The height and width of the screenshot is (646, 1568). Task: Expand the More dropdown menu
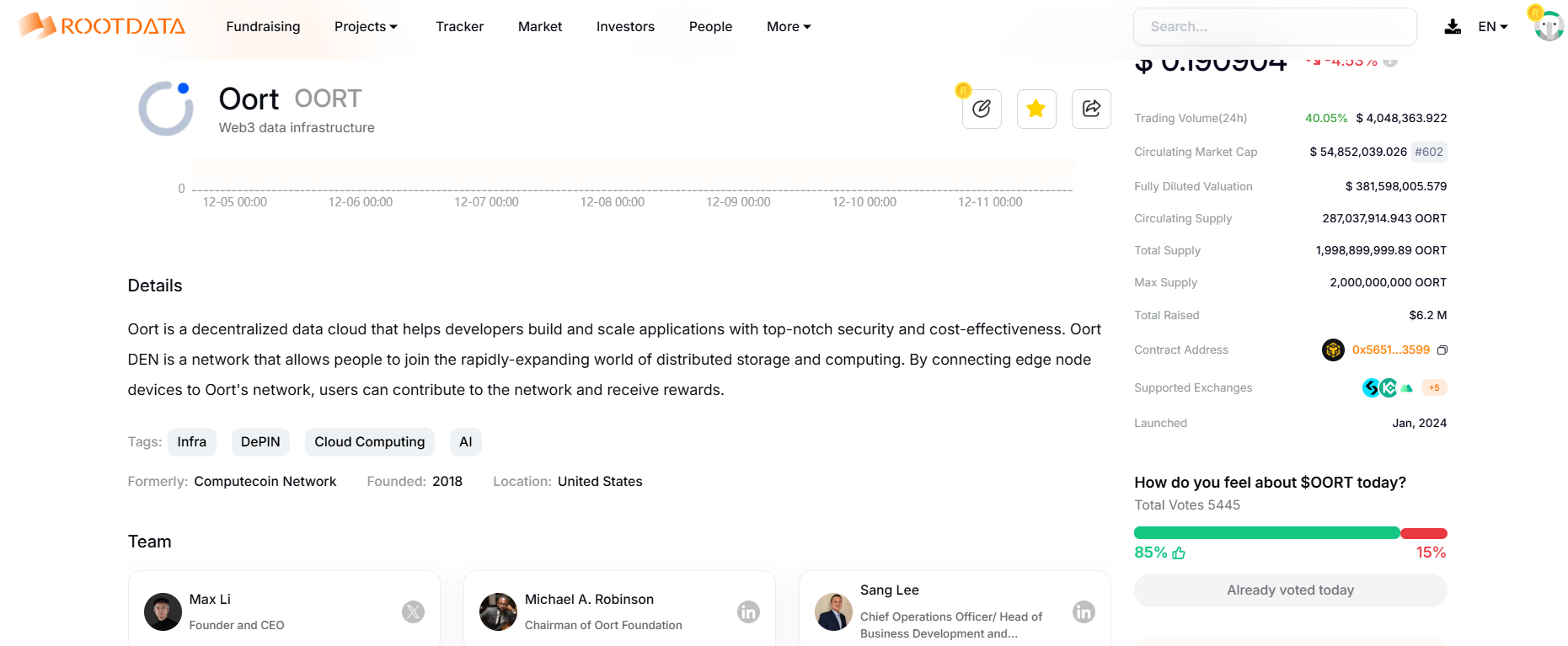(x=789, y=26)
